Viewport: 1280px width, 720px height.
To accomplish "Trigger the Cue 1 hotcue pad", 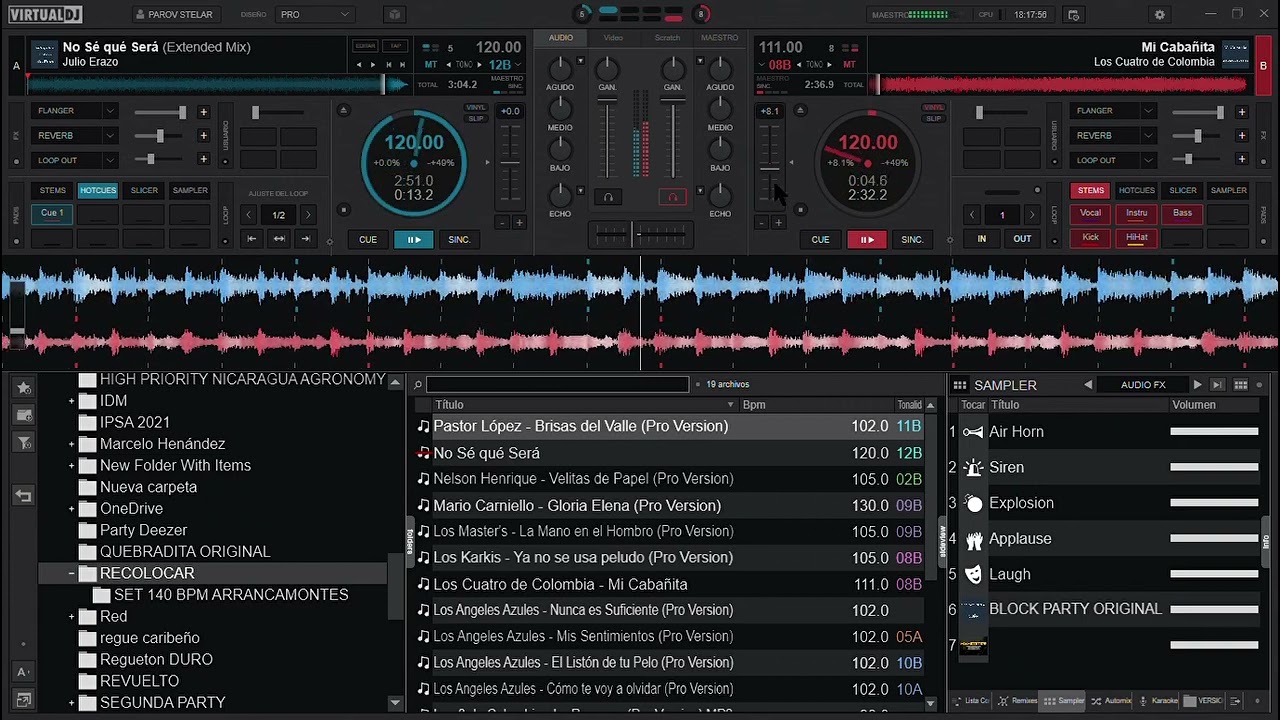I will click(52, 213).
